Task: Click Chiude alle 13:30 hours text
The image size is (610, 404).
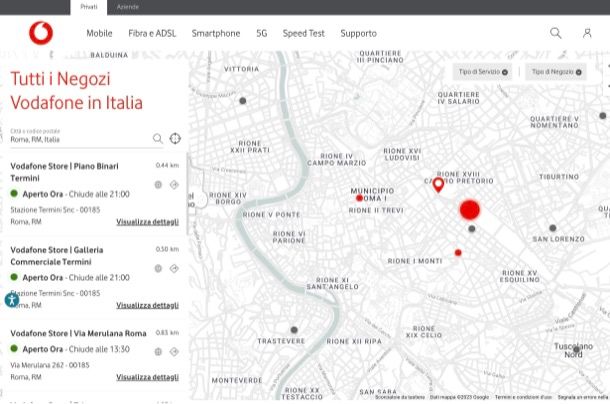Action: 99,349
